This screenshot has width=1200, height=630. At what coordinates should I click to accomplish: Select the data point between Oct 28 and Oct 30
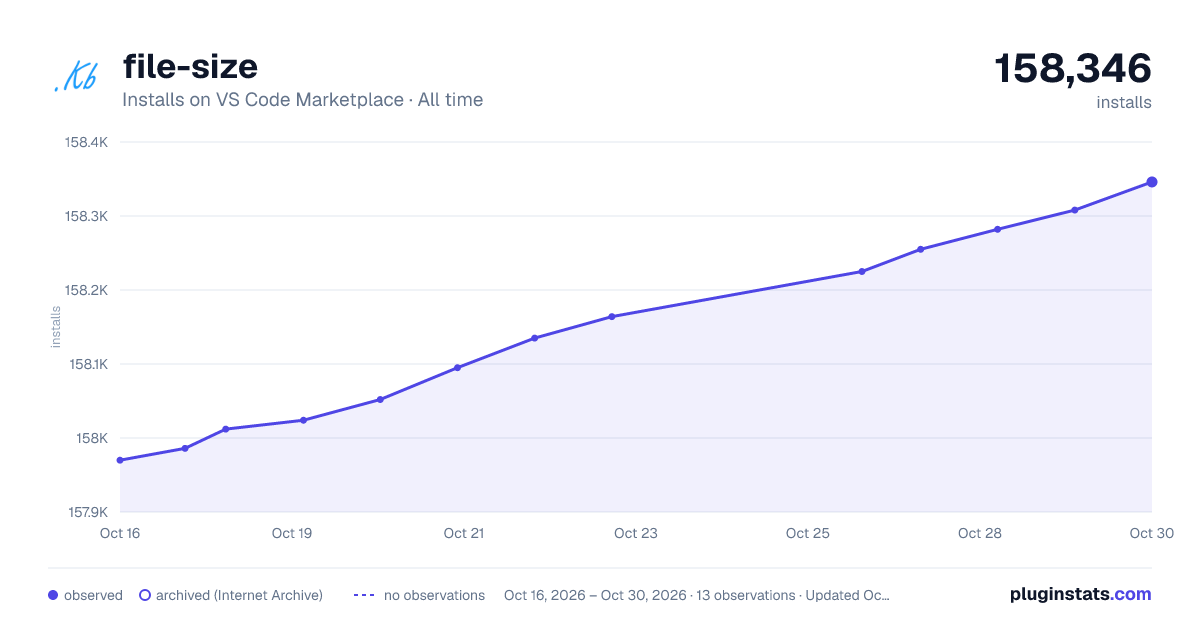click(1075, 210)
